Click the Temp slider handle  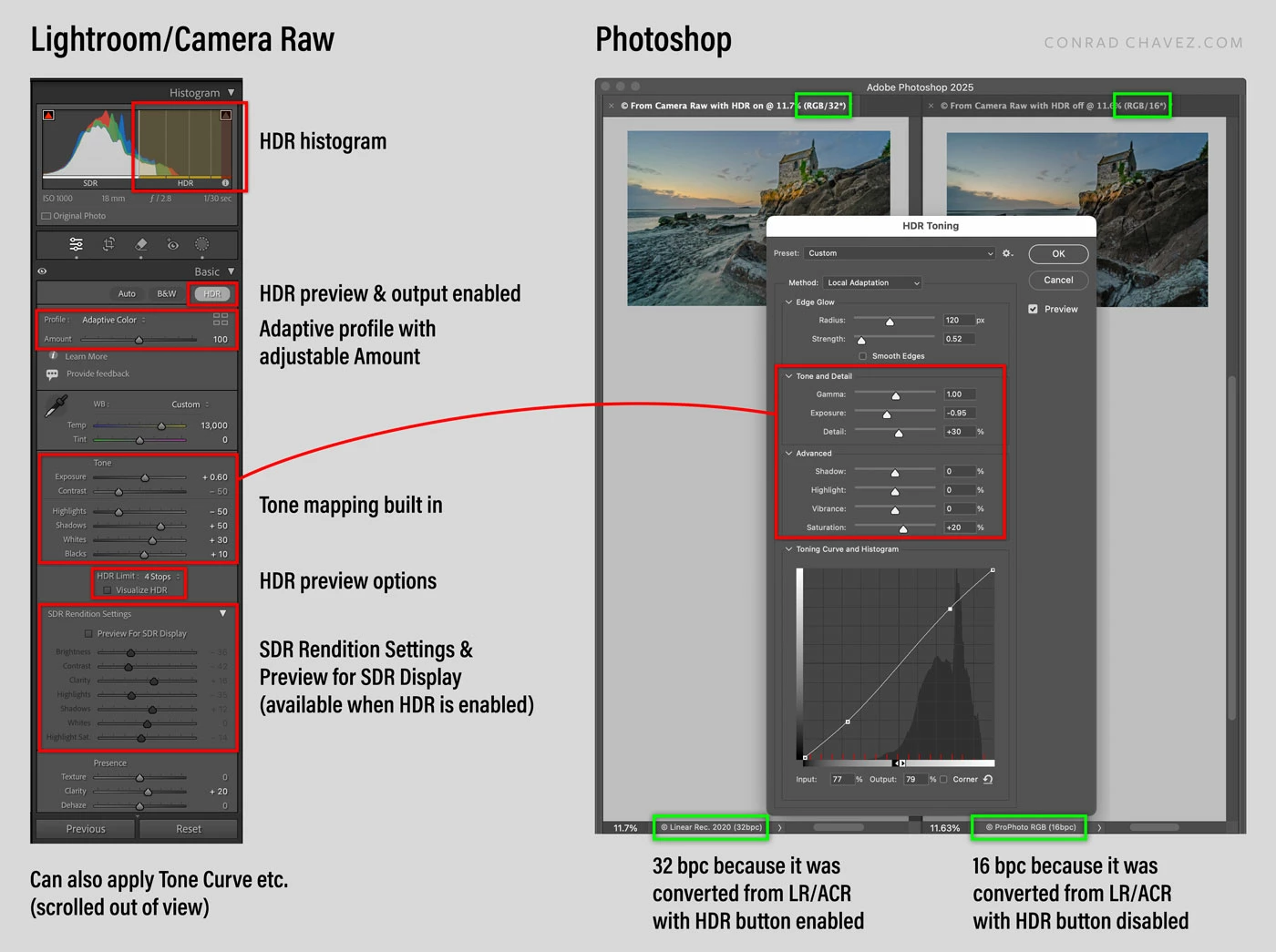click(x=161, y=426)
